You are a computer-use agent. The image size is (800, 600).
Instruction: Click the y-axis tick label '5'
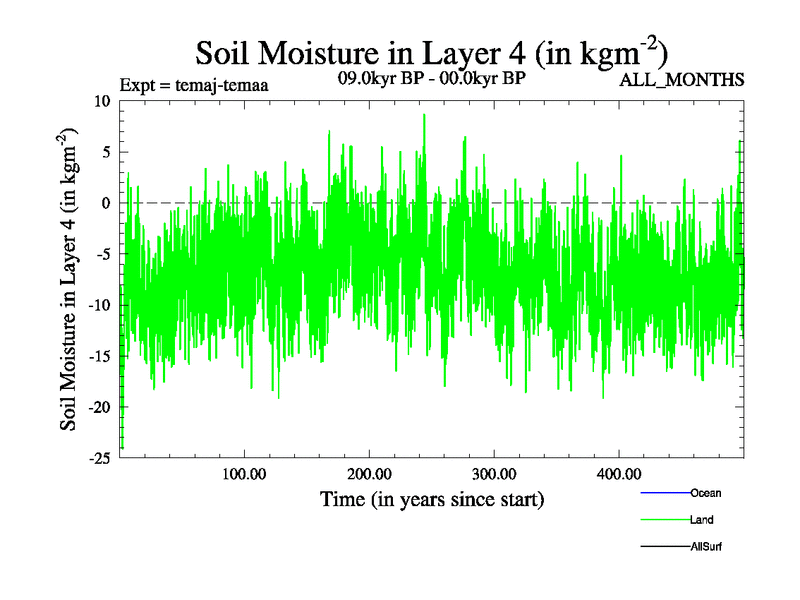coord(107,152)
